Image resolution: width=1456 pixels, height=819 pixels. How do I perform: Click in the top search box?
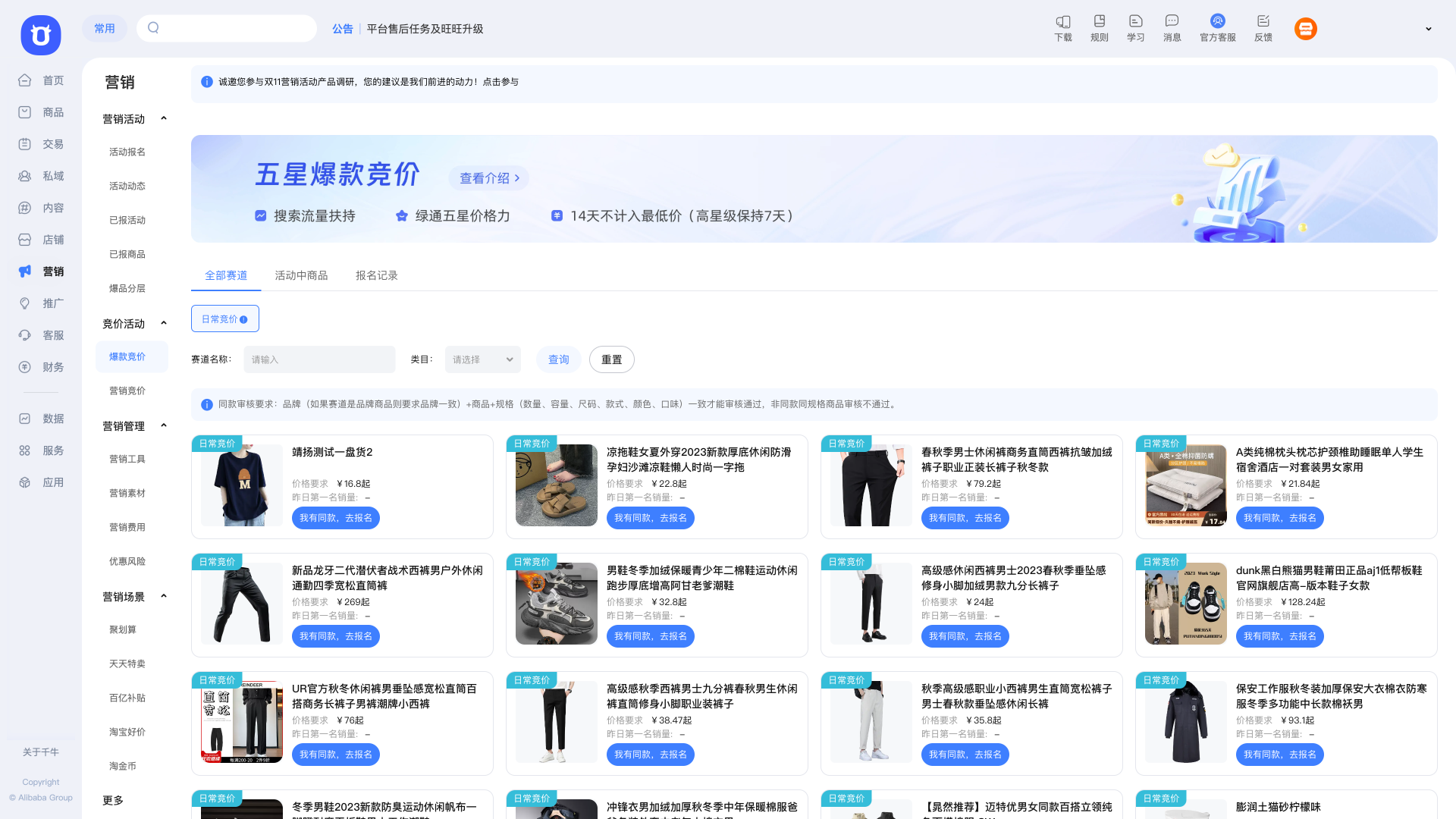(227, 28)
